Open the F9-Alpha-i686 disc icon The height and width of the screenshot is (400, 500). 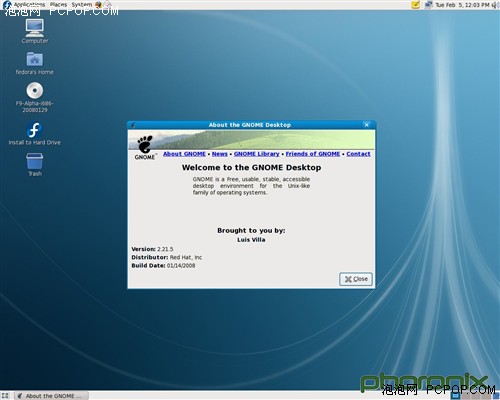pyautogui.click(x=35, y=97)
